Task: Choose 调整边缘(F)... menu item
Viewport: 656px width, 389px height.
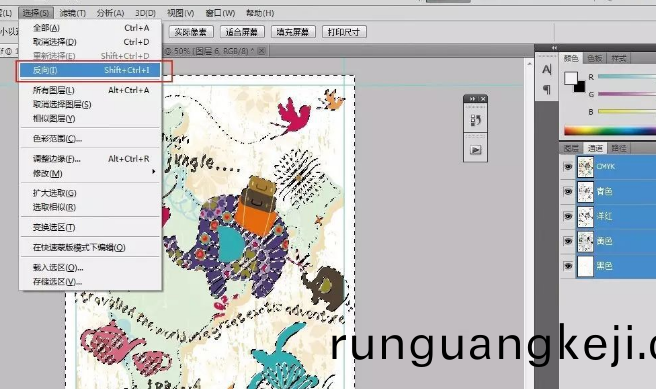Action: tap(91, 159)
